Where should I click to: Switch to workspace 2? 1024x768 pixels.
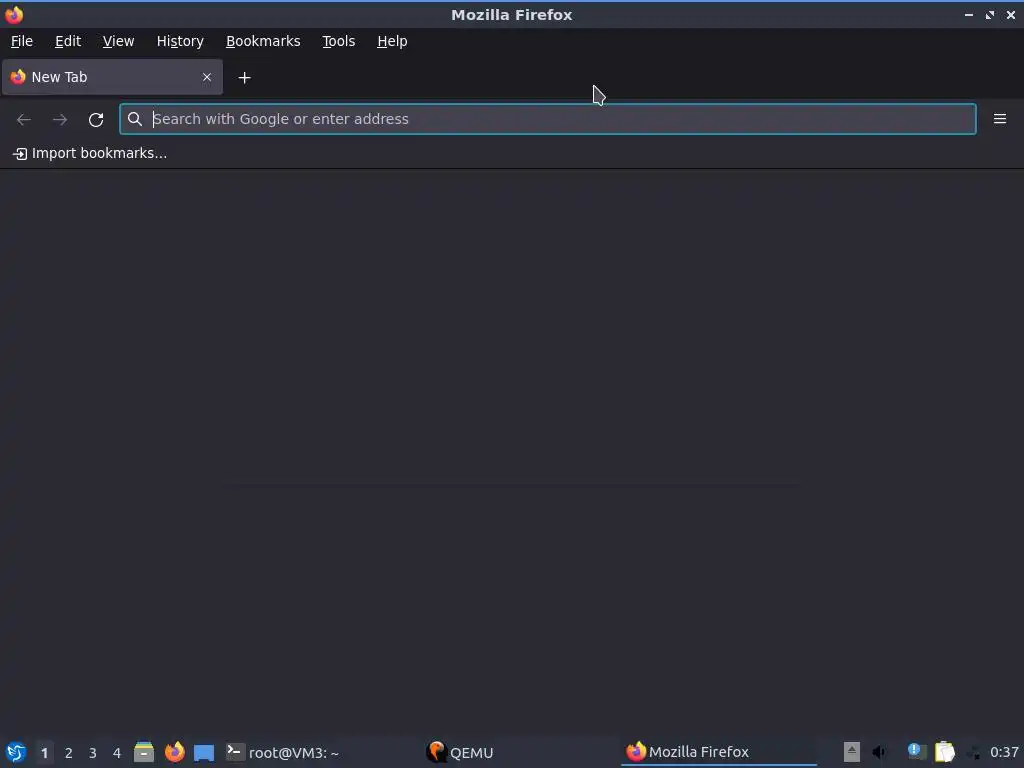[69, 753]
